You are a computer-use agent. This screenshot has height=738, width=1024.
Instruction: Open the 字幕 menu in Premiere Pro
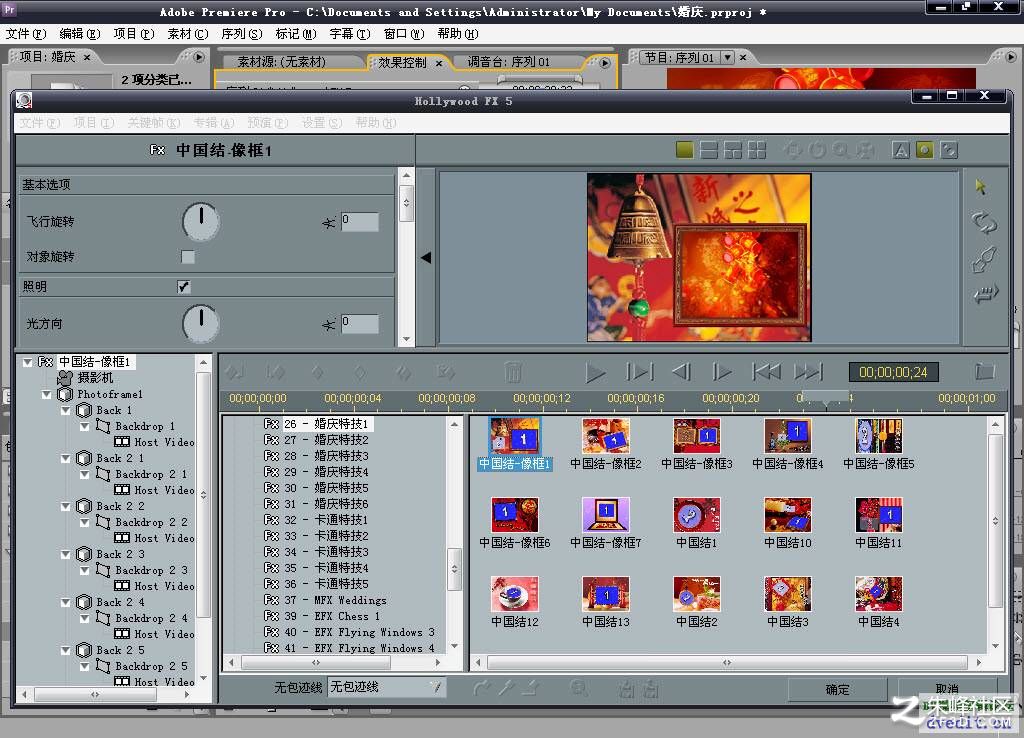coord(349,34)
